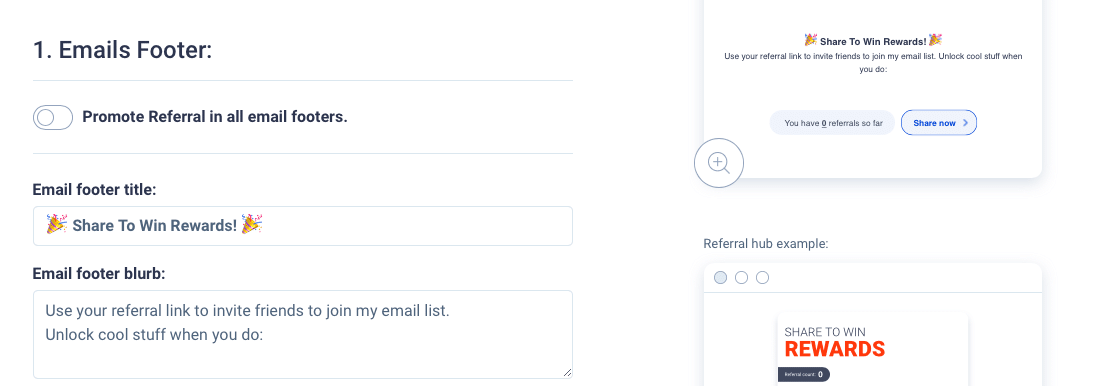The image size is (1100, 386).
Task: Click the right party popper emoji in preview title
Action: coord(935,40)
